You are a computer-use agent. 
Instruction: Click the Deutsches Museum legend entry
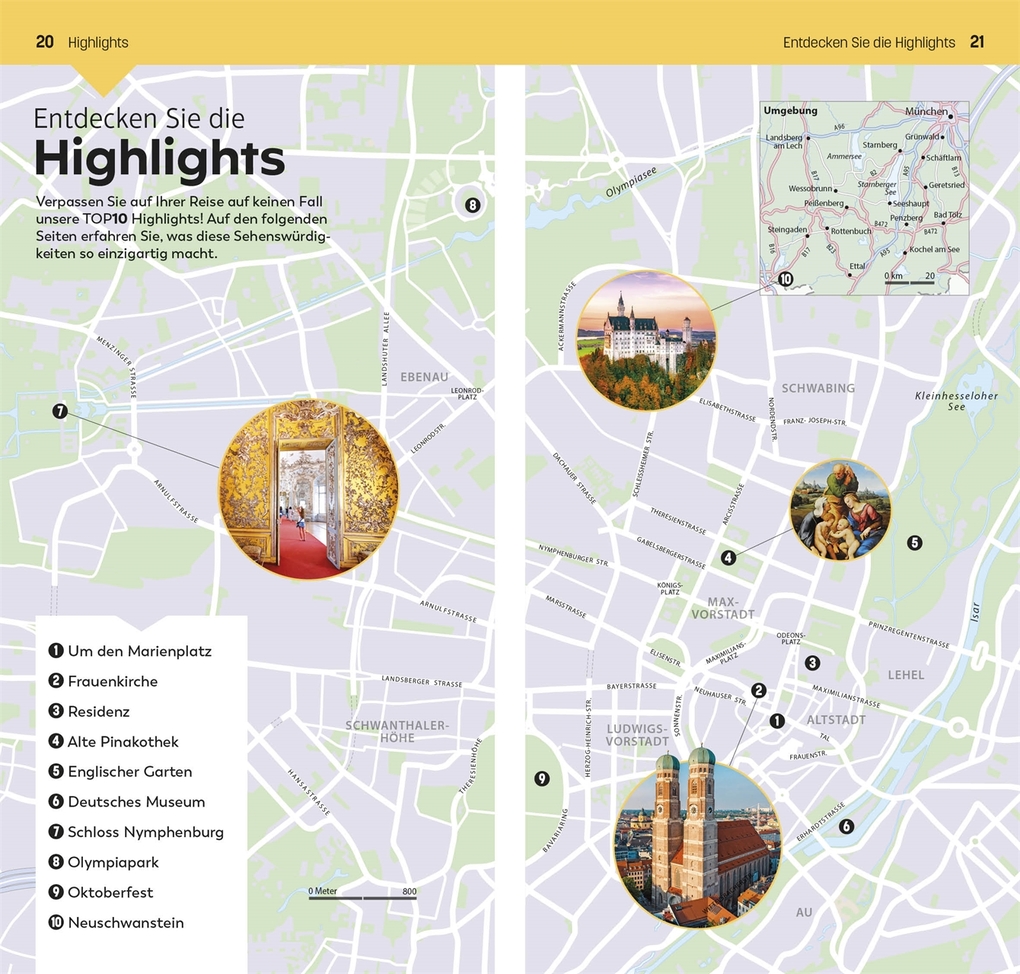pos(135,802)
